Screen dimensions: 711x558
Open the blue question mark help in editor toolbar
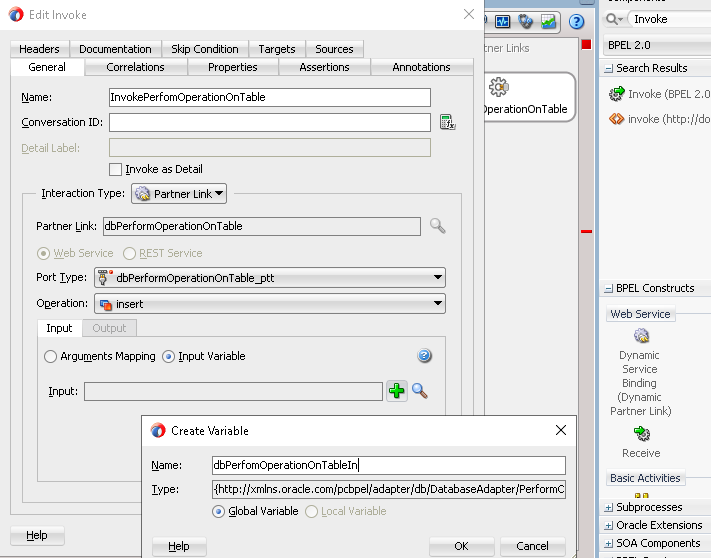[x=576, y=21]
